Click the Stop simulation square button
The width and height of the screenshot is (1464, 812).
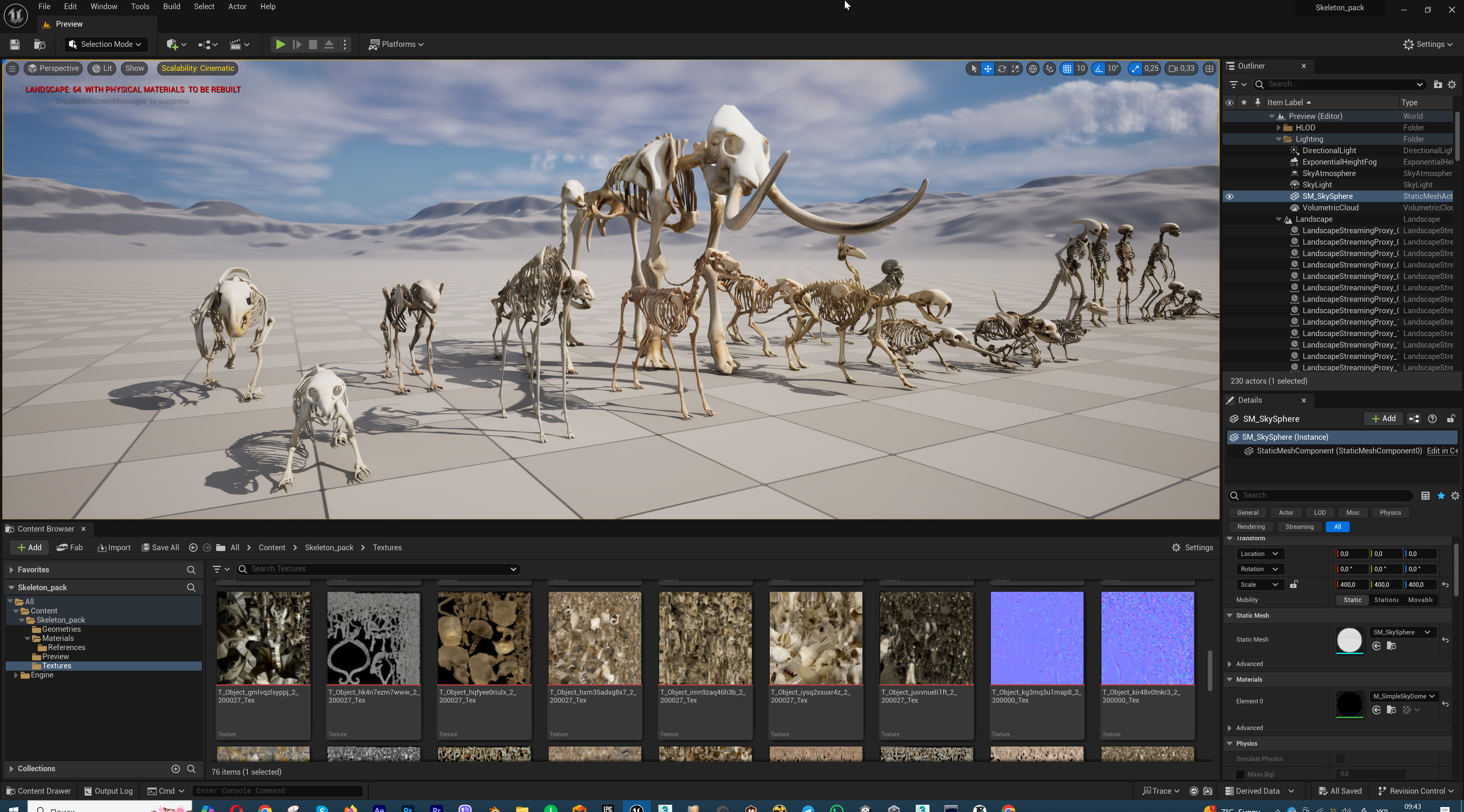coord(313,44)
